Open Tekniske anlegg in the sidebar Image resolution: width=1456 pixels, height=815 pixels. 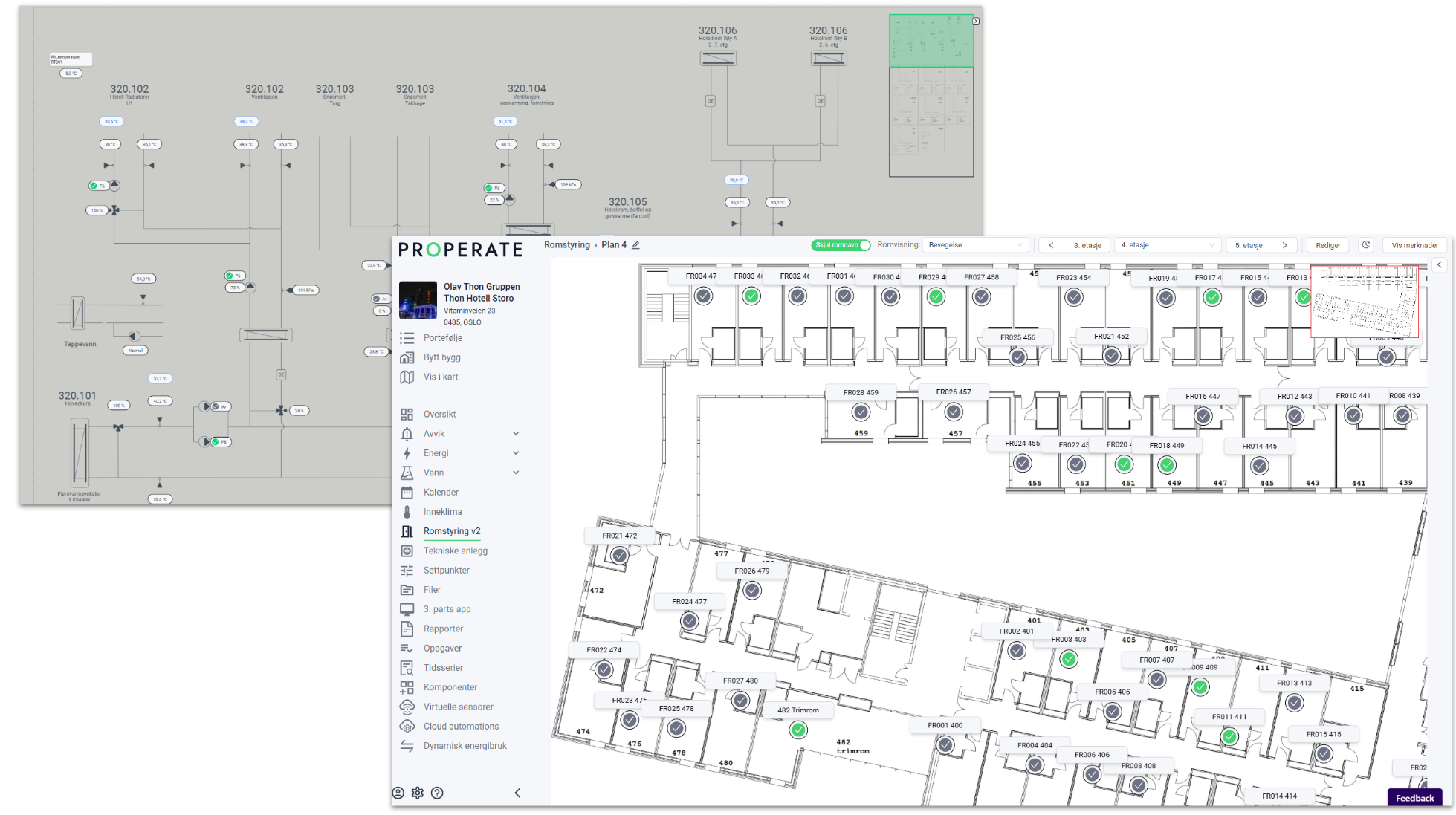[455, 551]
